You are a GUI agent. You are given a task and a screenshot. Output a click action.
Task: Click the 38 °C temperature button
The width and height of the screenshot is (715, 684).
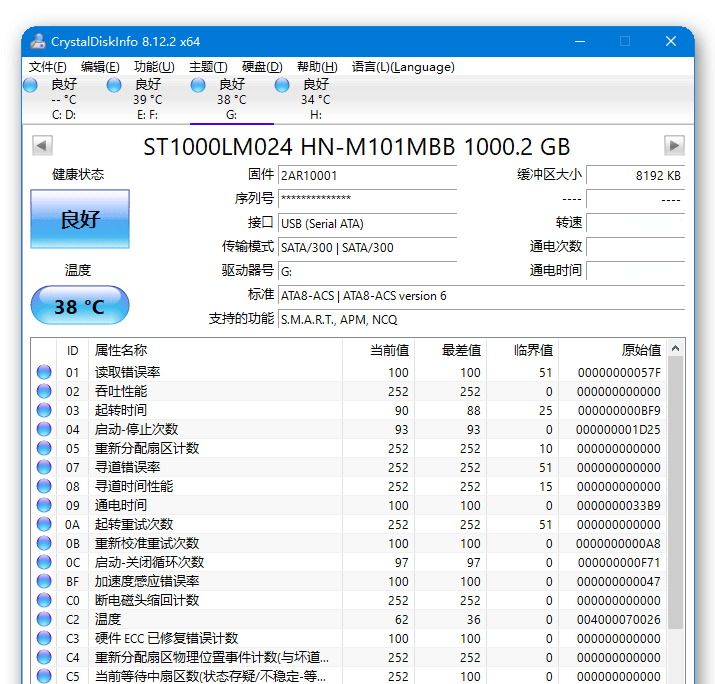point(80,306)
